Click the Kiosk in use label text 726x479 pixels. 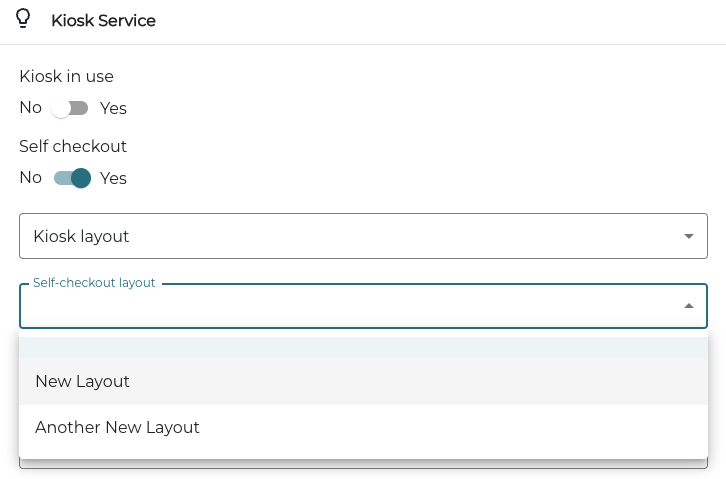click(66, 76)
